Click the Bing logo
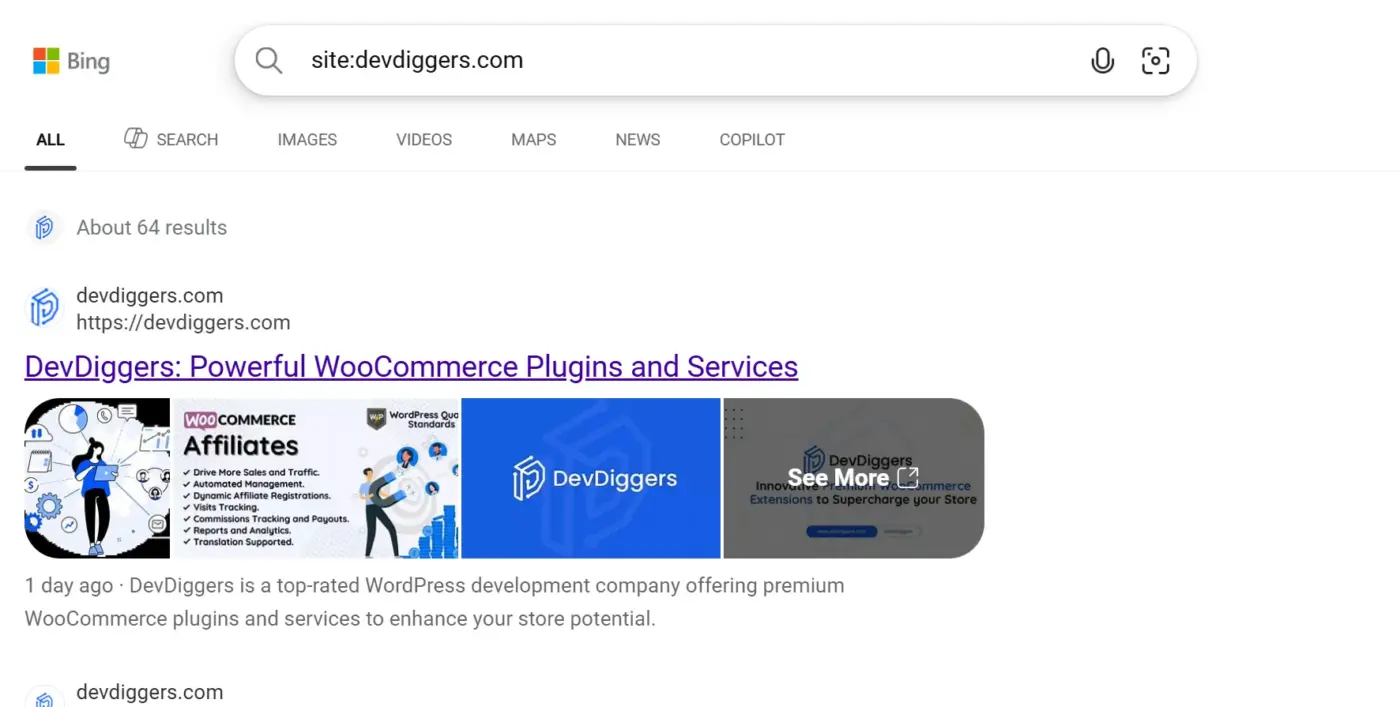This screenshot has width=1400, height=707. 71,61
